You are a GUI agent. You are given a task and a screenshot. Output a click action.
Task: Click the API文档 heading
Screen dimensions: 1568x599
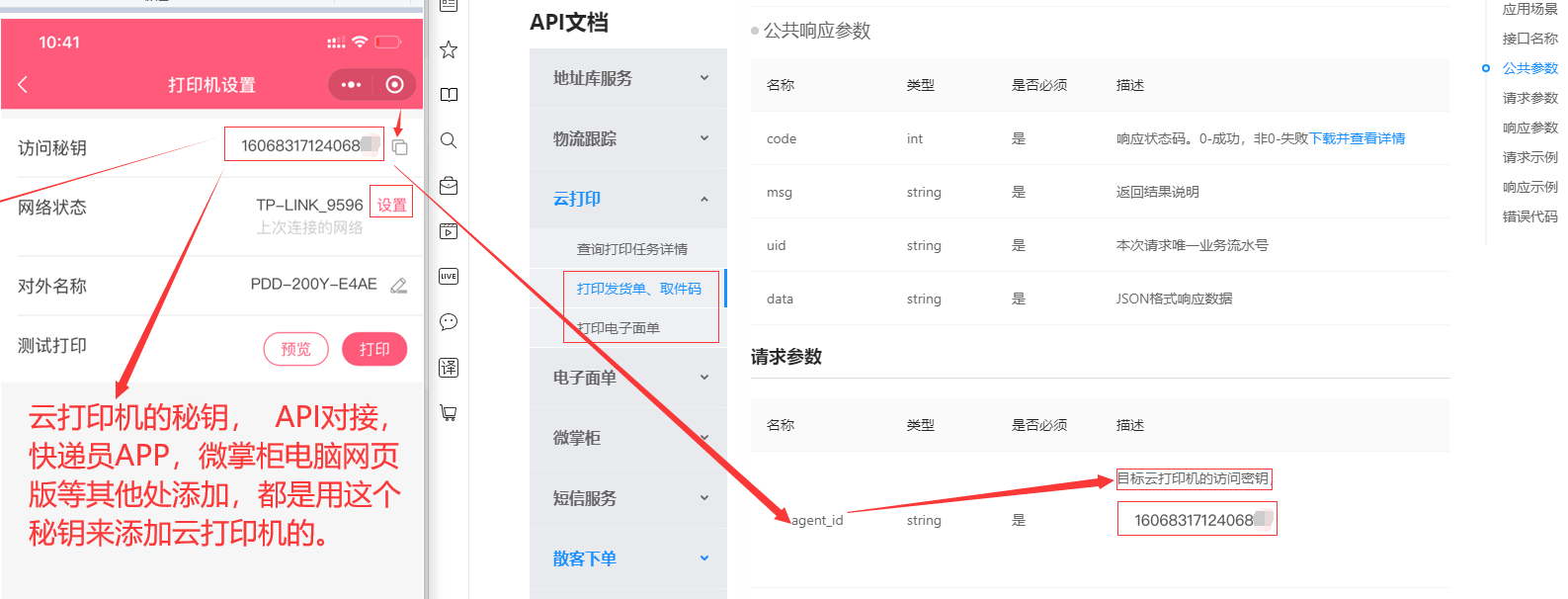569,22
